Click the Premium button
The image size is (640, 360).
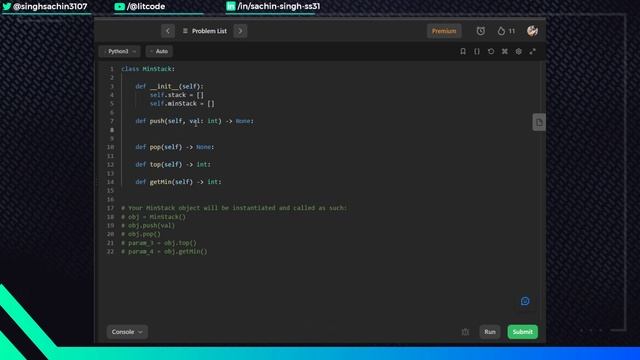click(x=444, y=31)
